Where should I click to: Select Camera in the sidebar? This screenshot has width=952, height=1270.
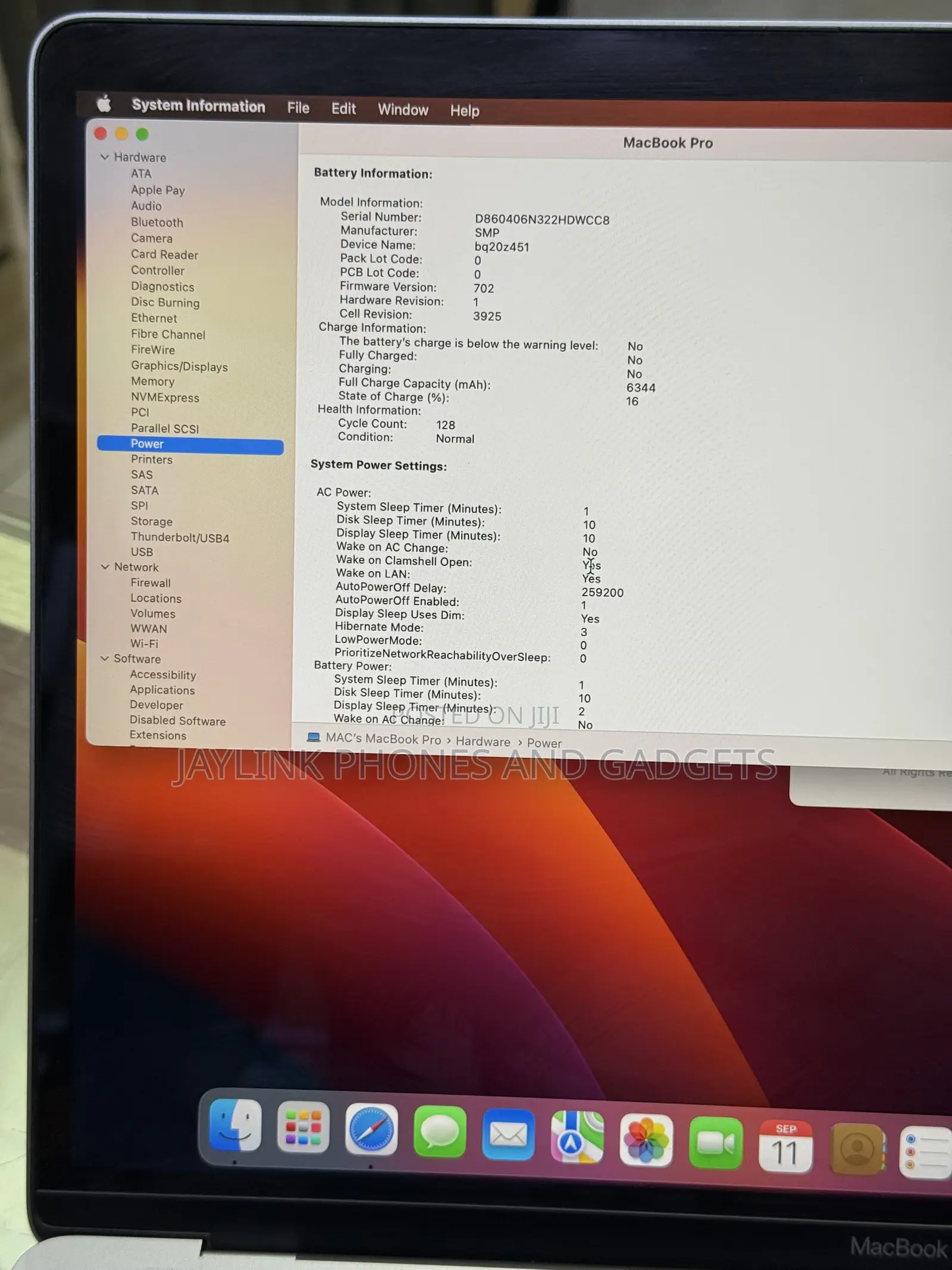click(152, 238)
